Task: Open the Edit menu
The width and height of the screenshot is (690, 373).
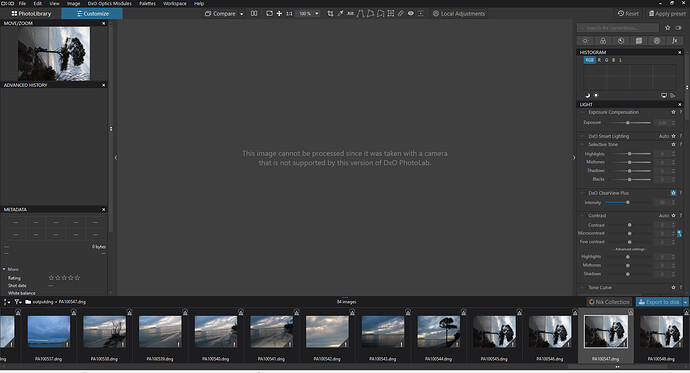Action: point(38,4)
